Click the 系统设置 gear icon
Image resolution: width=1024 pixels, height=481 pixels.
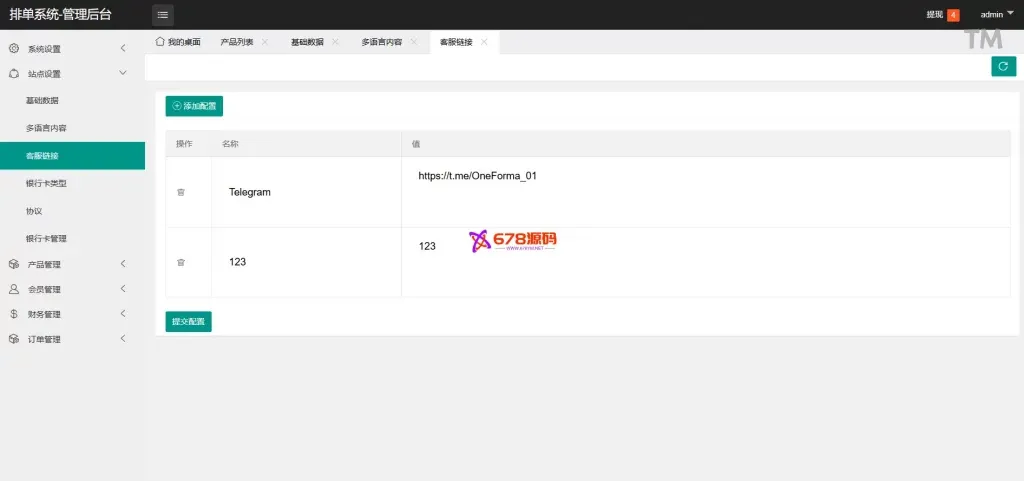pyautogui.click(x=14, y=49)
